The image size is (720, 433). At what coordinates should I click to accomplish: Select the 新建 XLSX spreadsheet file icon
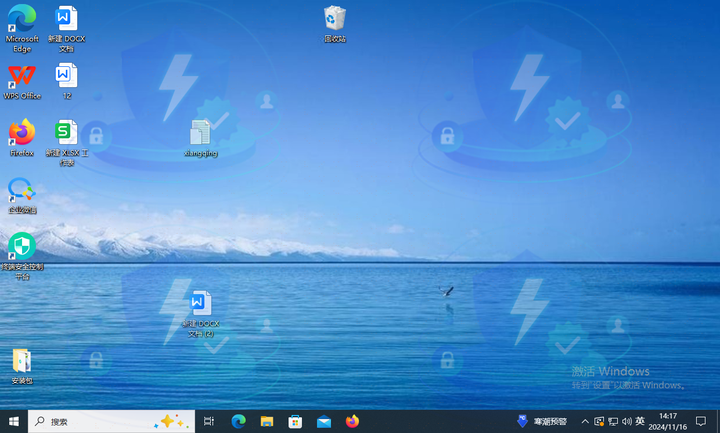pos(67,132)
